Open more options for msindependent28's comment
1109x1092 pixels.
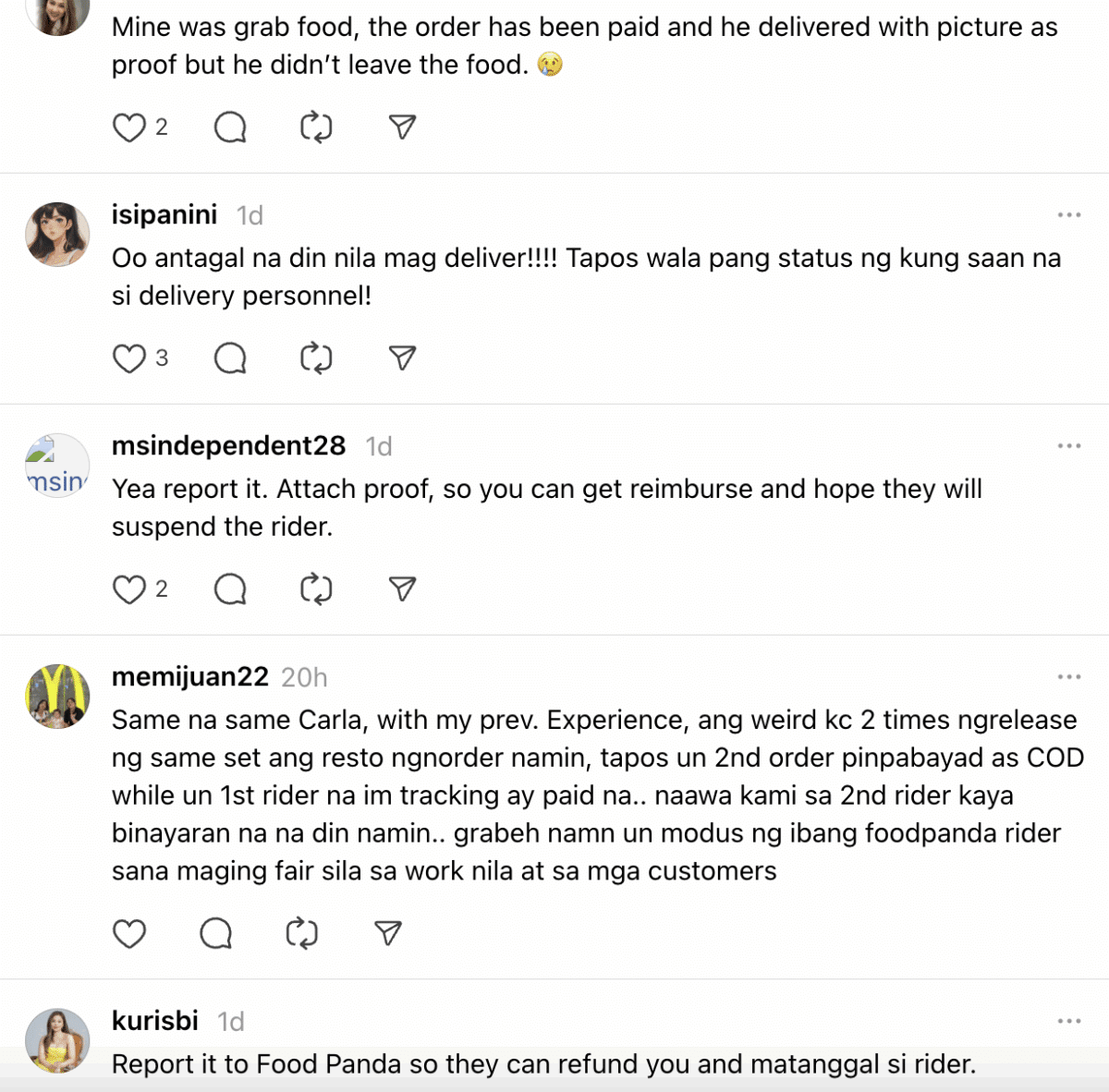[1069, 446]
